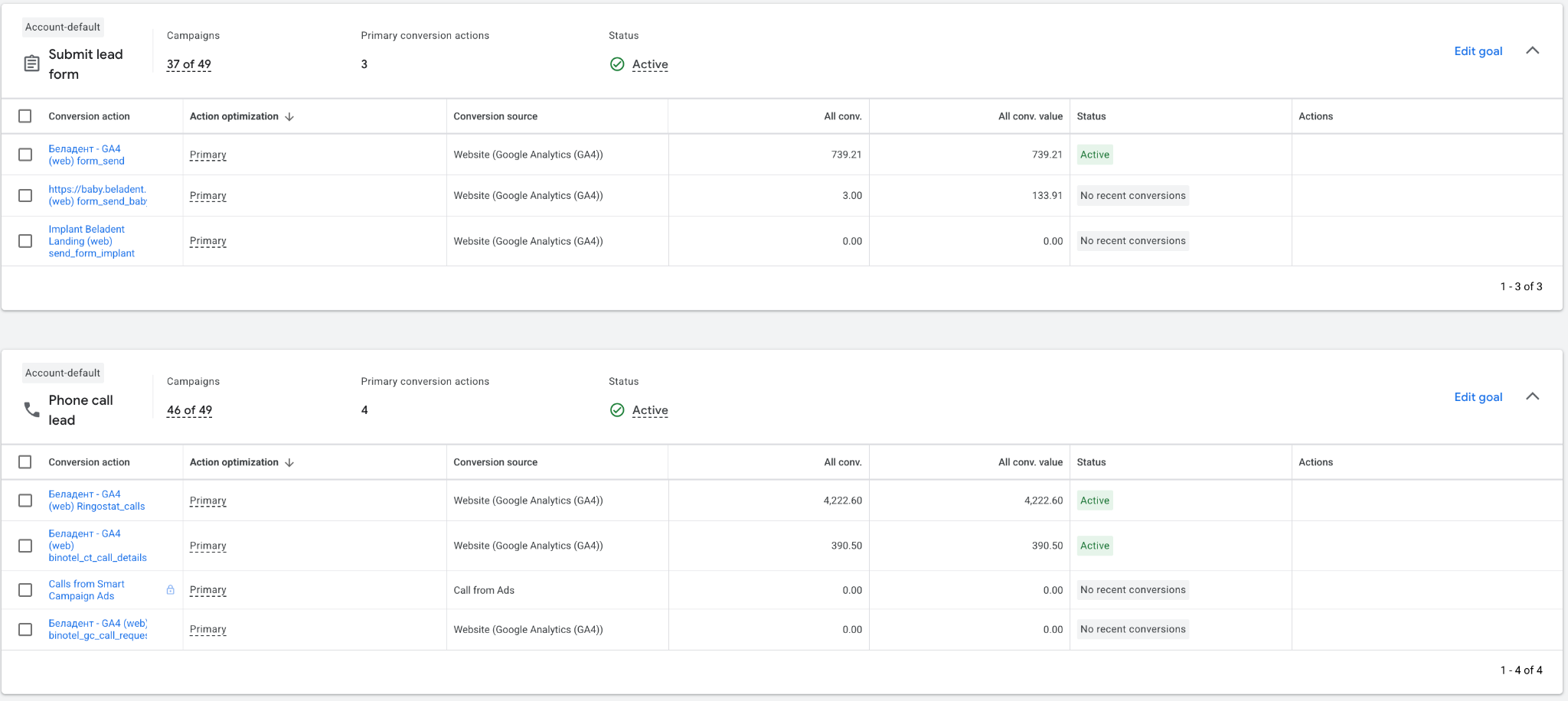Viewport: 1568px width, 701px height.
Task: Open Primary optimization option for Ringostat_calls
Action: click(208, 500)
